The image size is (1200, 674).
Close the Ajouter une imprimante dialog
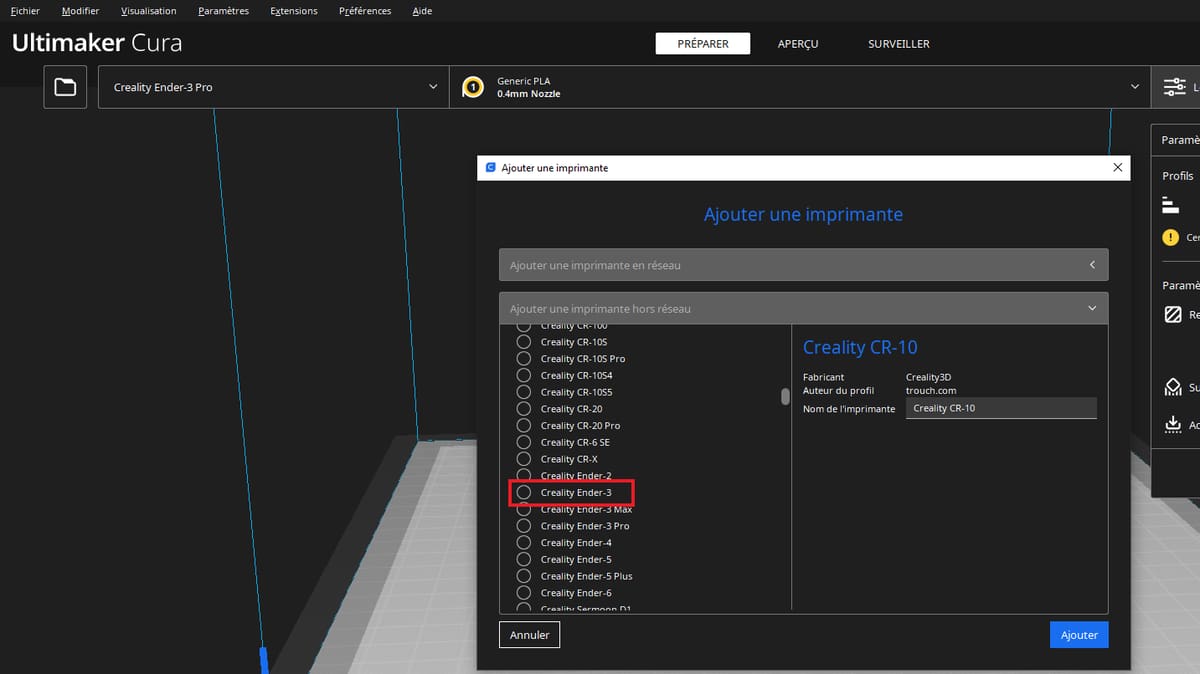click(x=1118, y=168)
